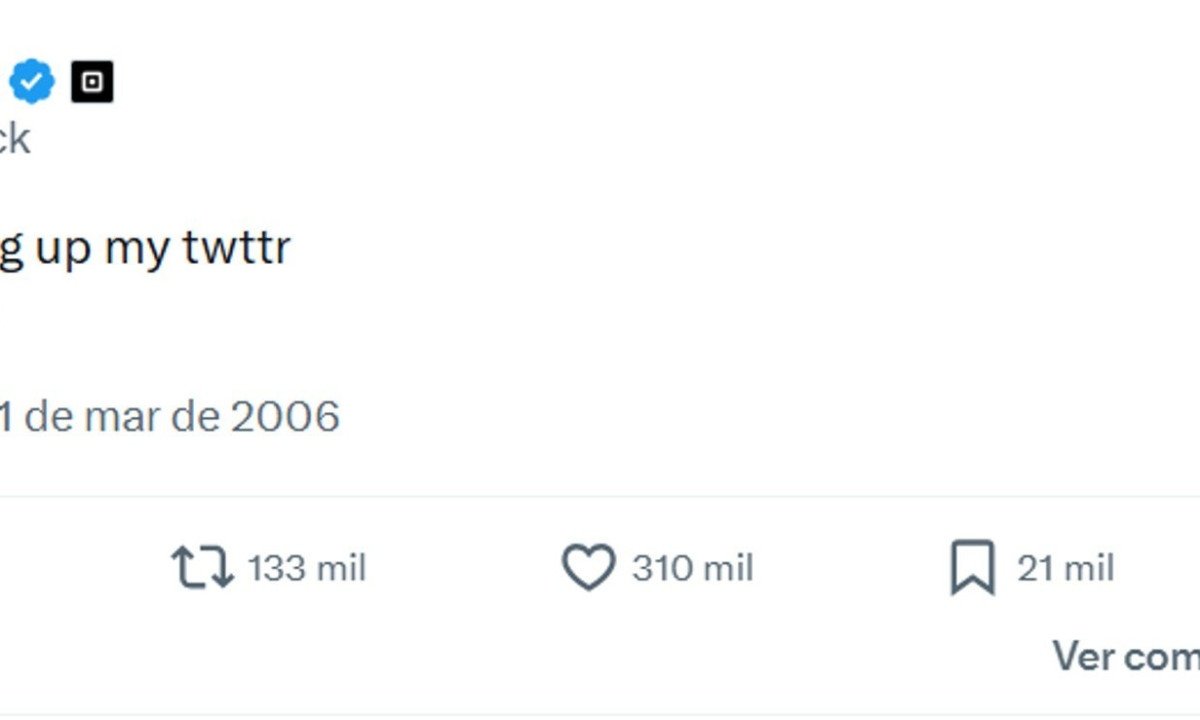Open the tweet's 'de mar de 2006' date link
The image size is (1200, 720).
tap(170, 416)
